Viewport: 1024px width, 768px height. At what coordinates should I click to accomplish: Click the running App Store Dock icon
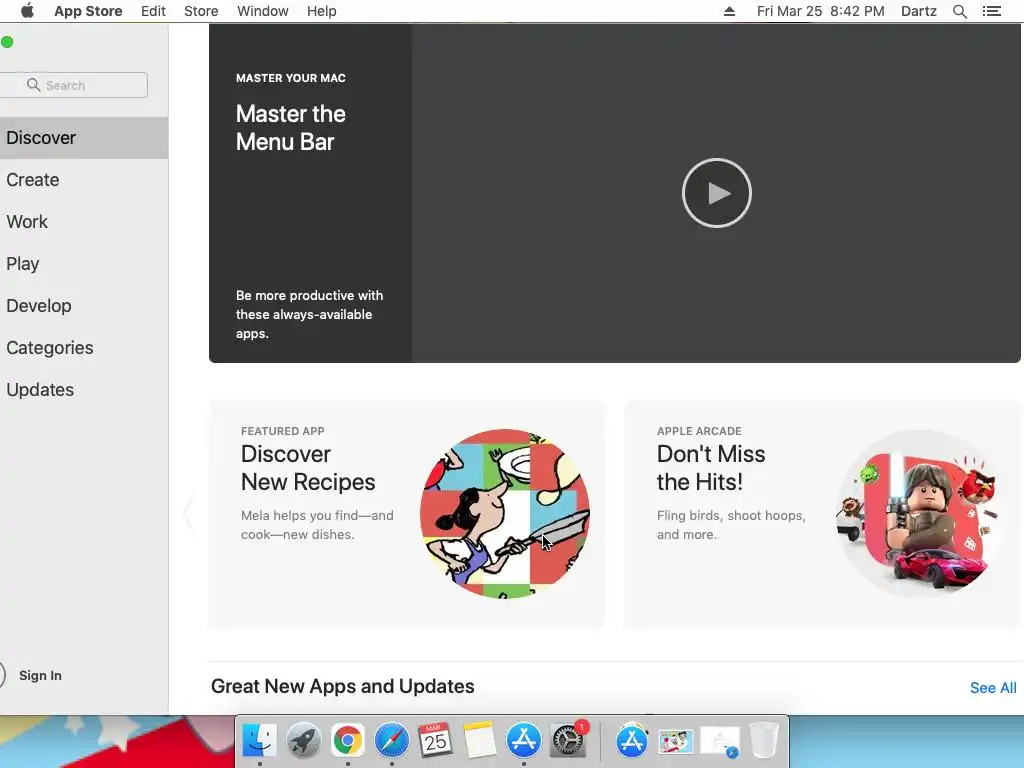point(524,741)
